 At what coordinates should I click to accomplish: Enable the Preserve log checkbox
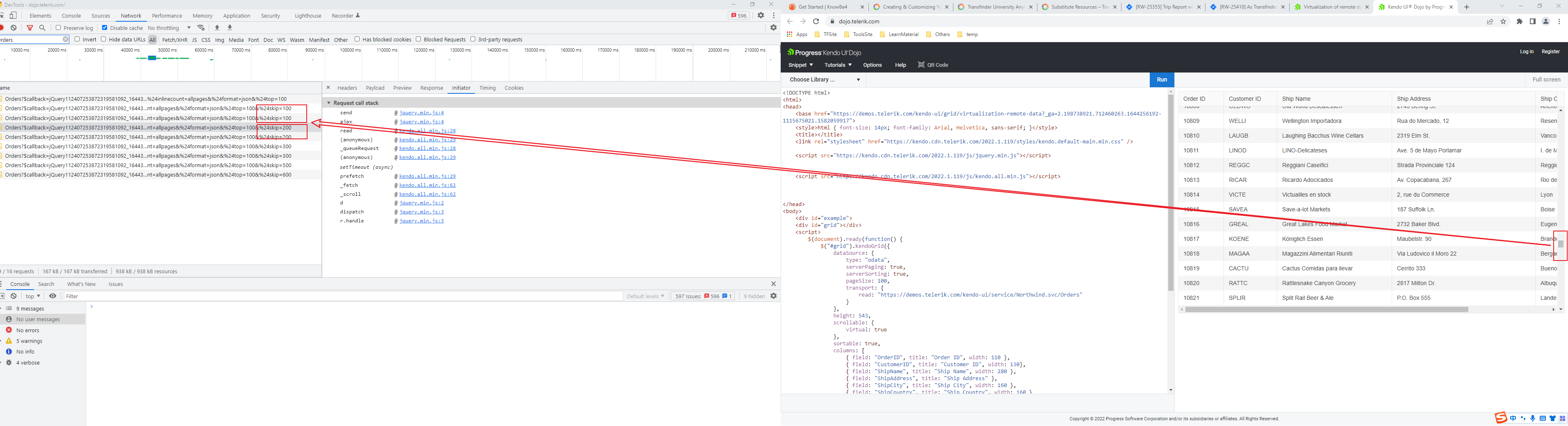[59, 28]
